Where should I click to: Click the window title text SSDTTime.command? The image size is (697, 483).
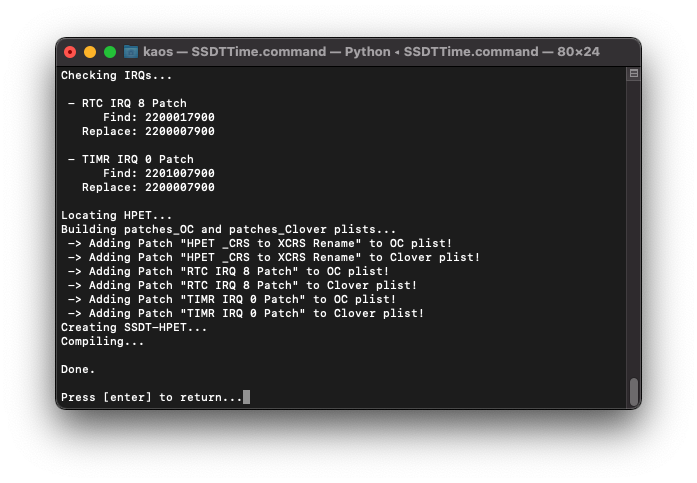click(270, 51)
